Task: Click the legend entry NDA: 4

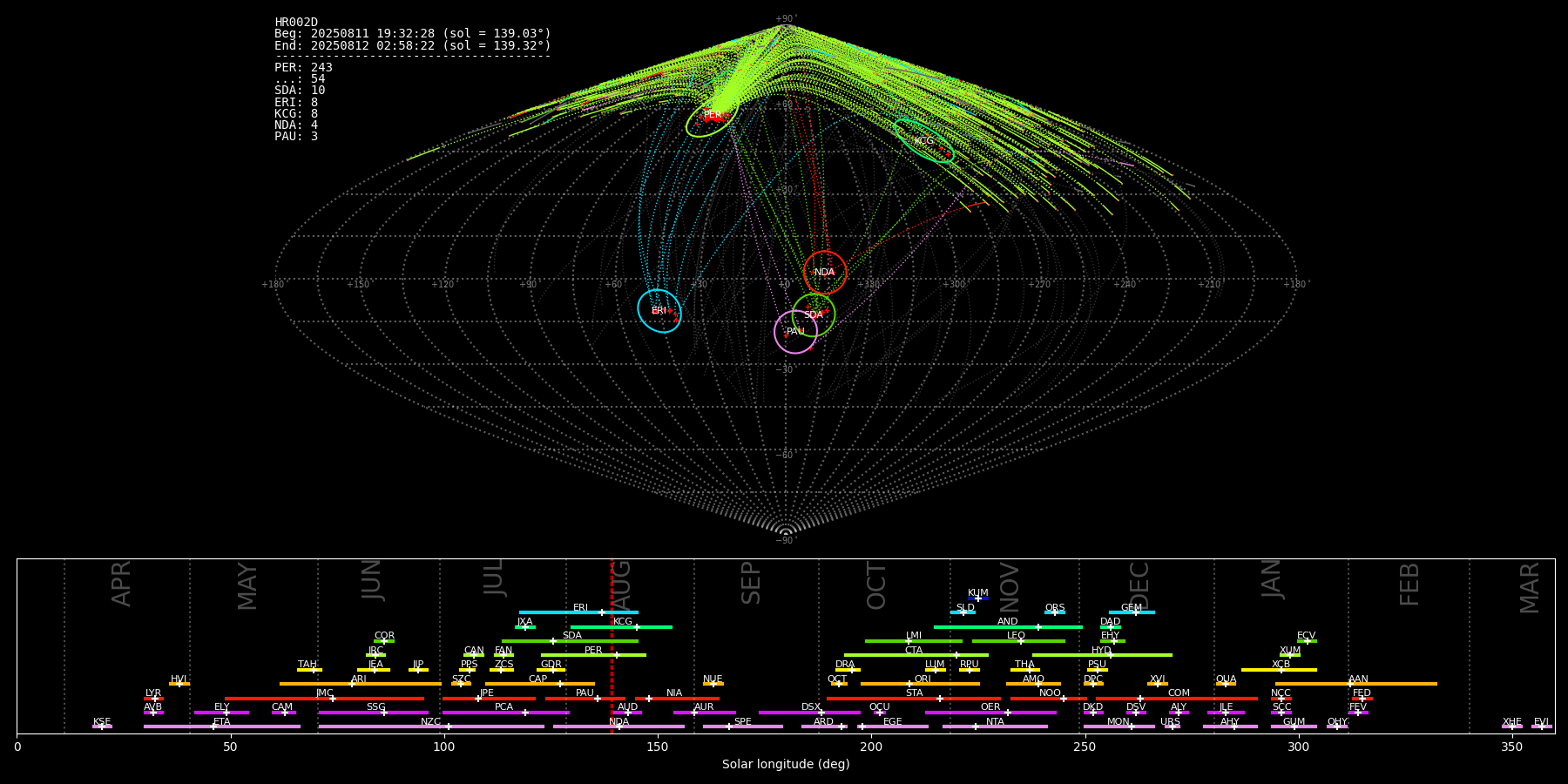Action: pyautogui.click(x=296, y=125)
